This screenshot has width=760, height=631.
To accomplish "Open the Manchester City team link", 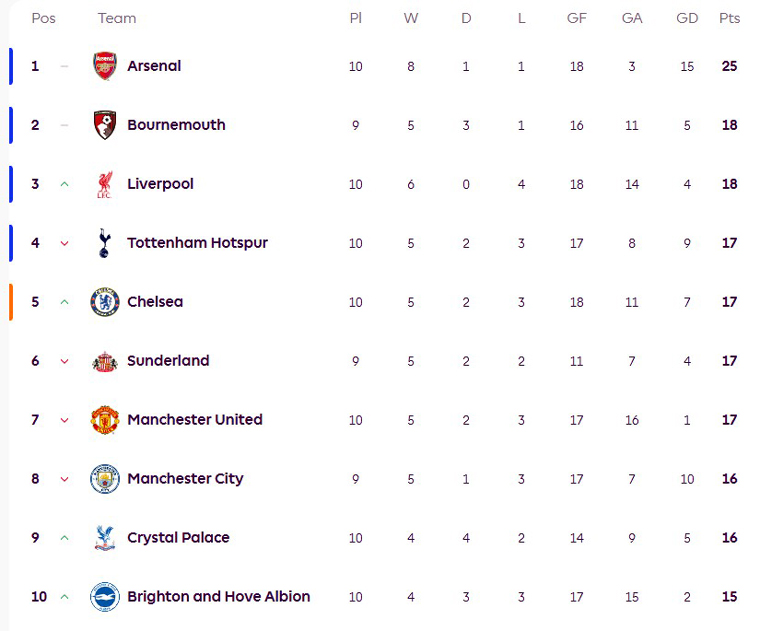I will point(185,479).
